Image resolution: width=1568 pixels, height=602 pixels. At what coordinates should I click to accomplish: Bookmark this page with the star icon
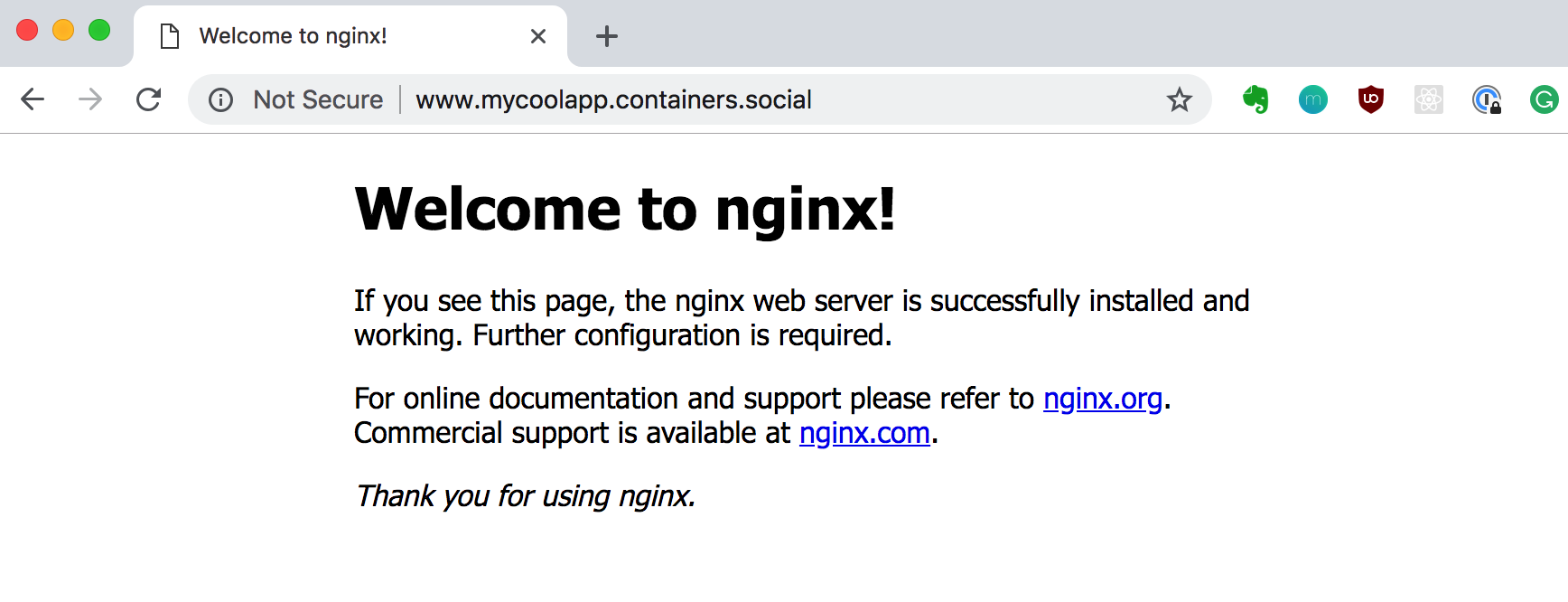click(x=1179, y=99)
